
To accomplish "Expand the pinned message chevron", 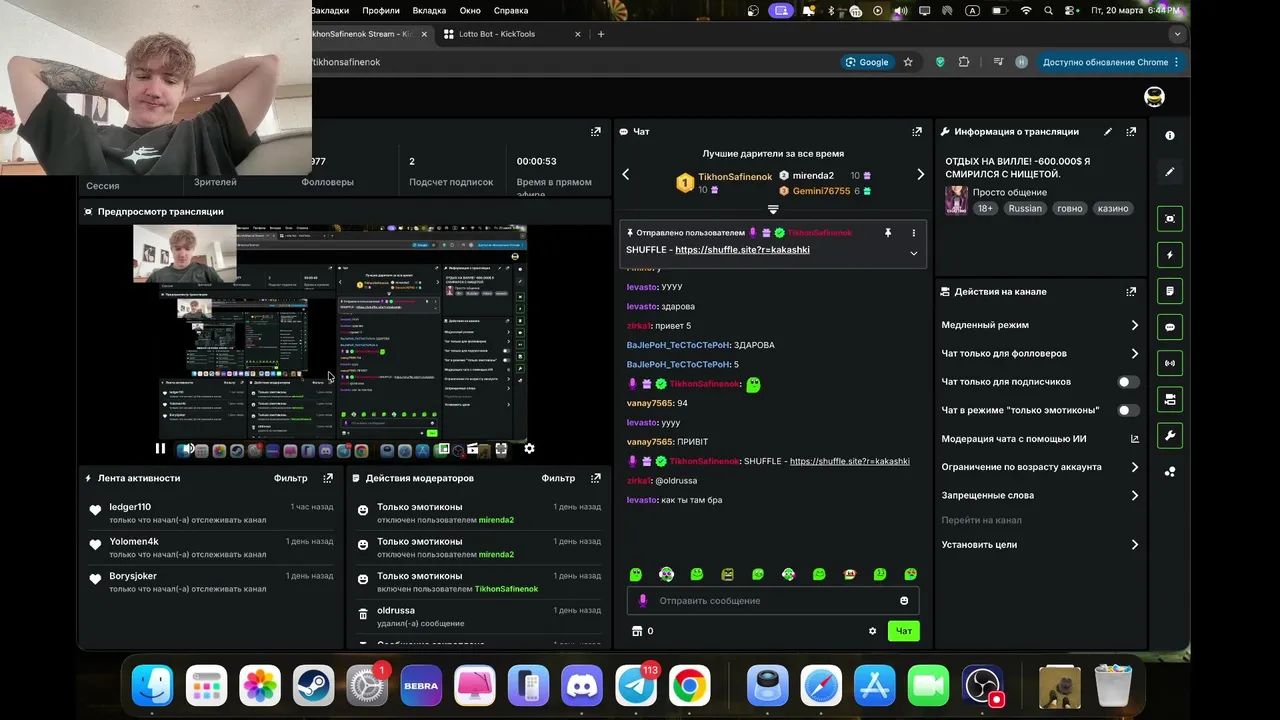I will 913,253.
